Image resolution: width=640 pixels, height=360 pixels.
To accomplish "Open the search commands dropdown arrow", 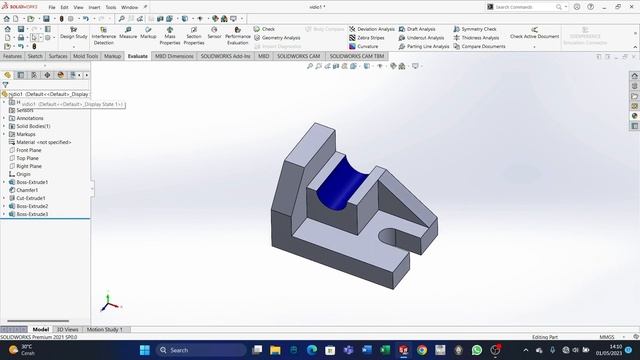I will [x=566, y=7].
